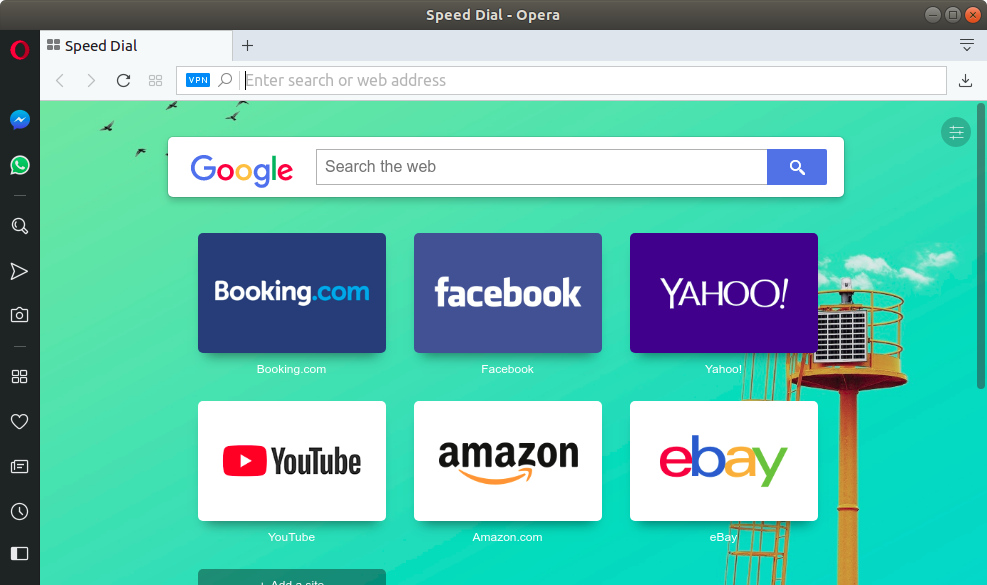This screenshot has height=585, width=987.
Task: Maximize the Opera window
Action: point(953,14)
